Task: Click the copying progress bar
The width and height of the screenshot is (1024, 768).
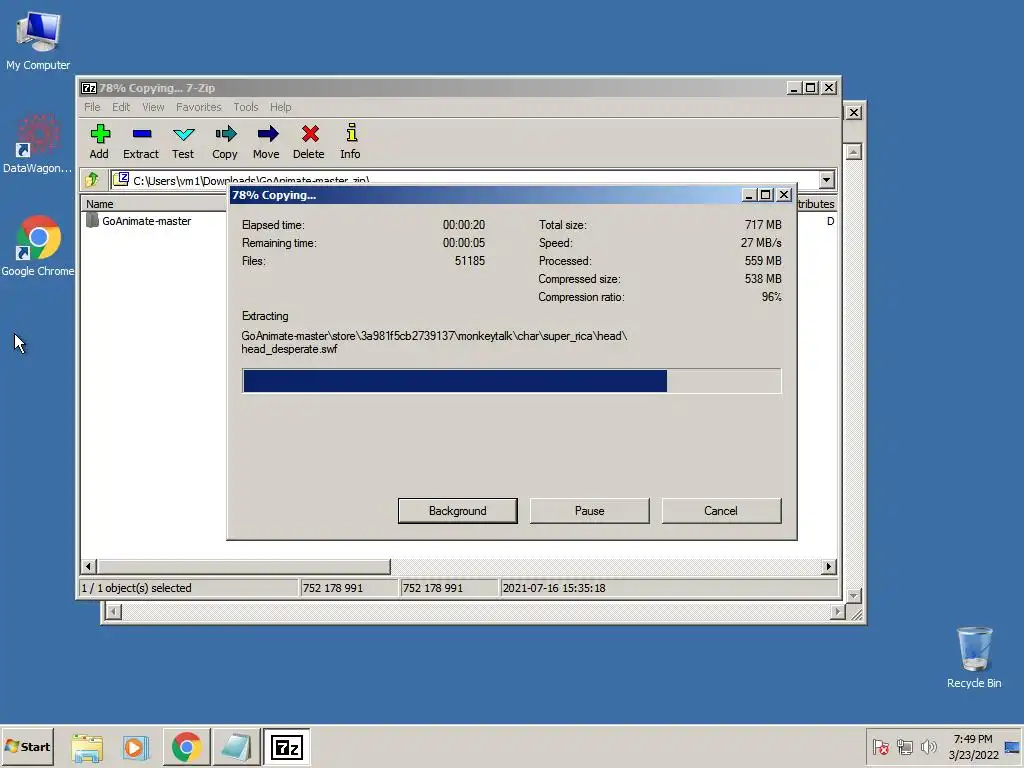Action: [x=511, y=381]
